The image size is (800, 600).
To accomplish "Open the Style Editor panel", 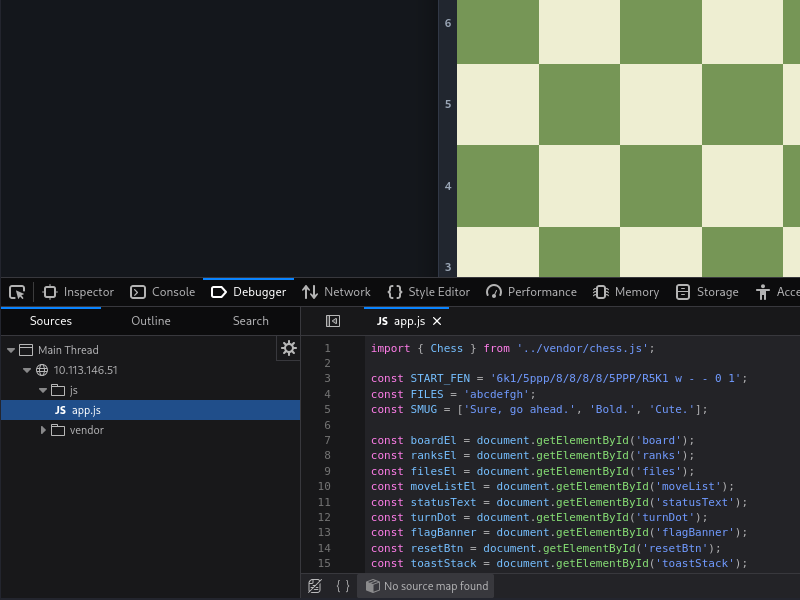I will tap(429, 292).
